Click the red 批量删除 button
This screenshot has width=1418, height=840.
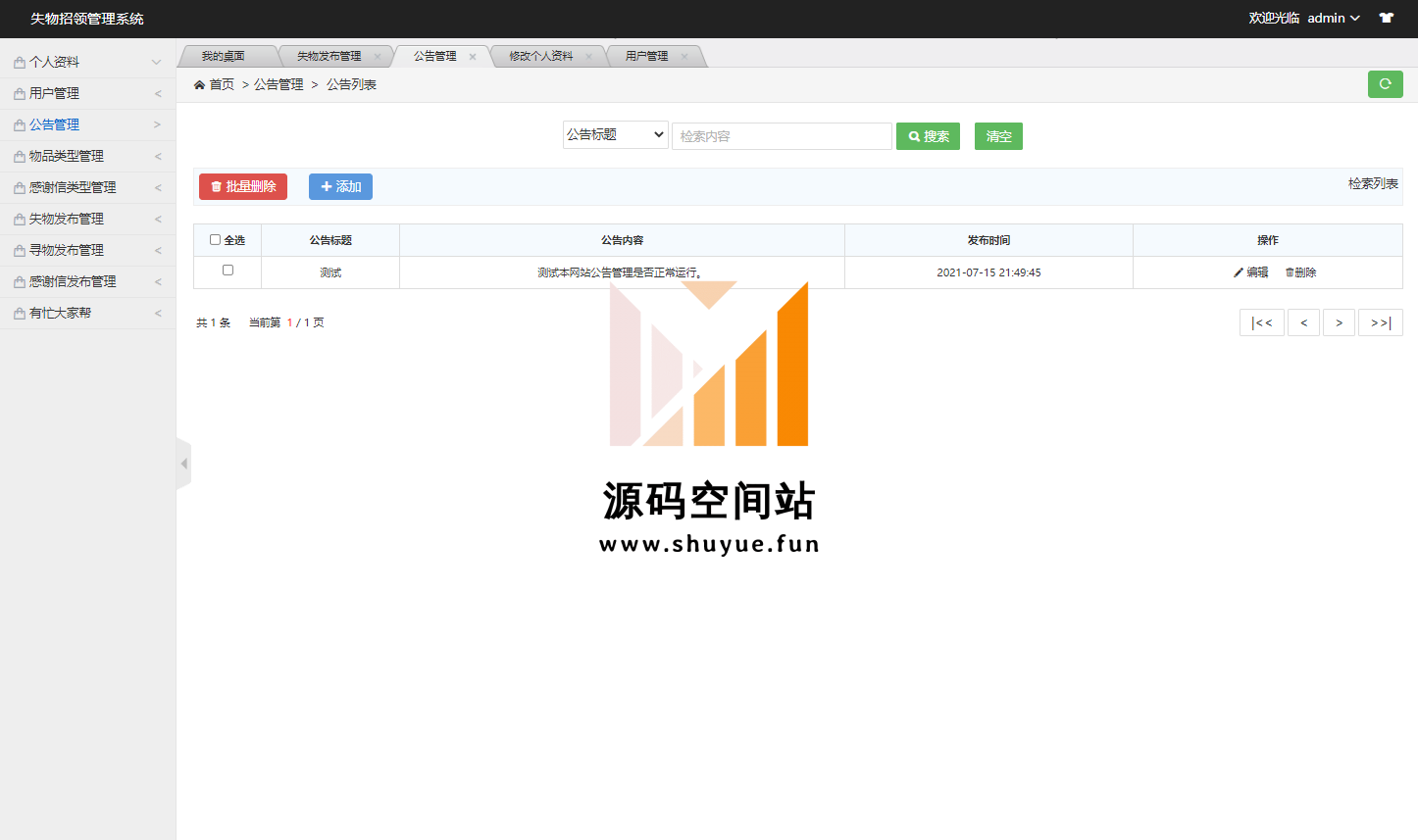[x=243, y=186]
